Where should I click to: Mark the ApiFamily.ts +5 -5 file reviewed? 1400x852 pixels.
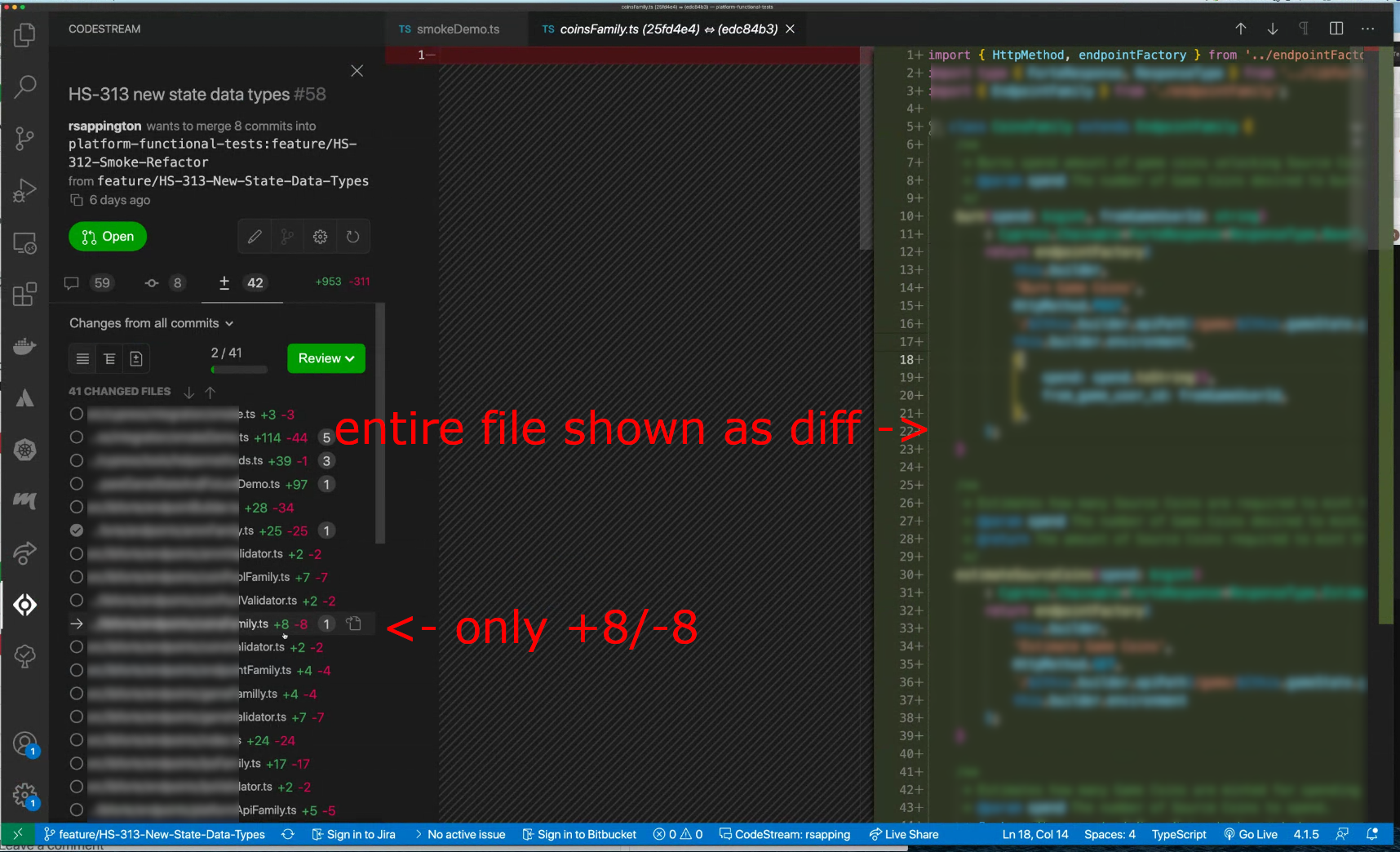[77, 810]
